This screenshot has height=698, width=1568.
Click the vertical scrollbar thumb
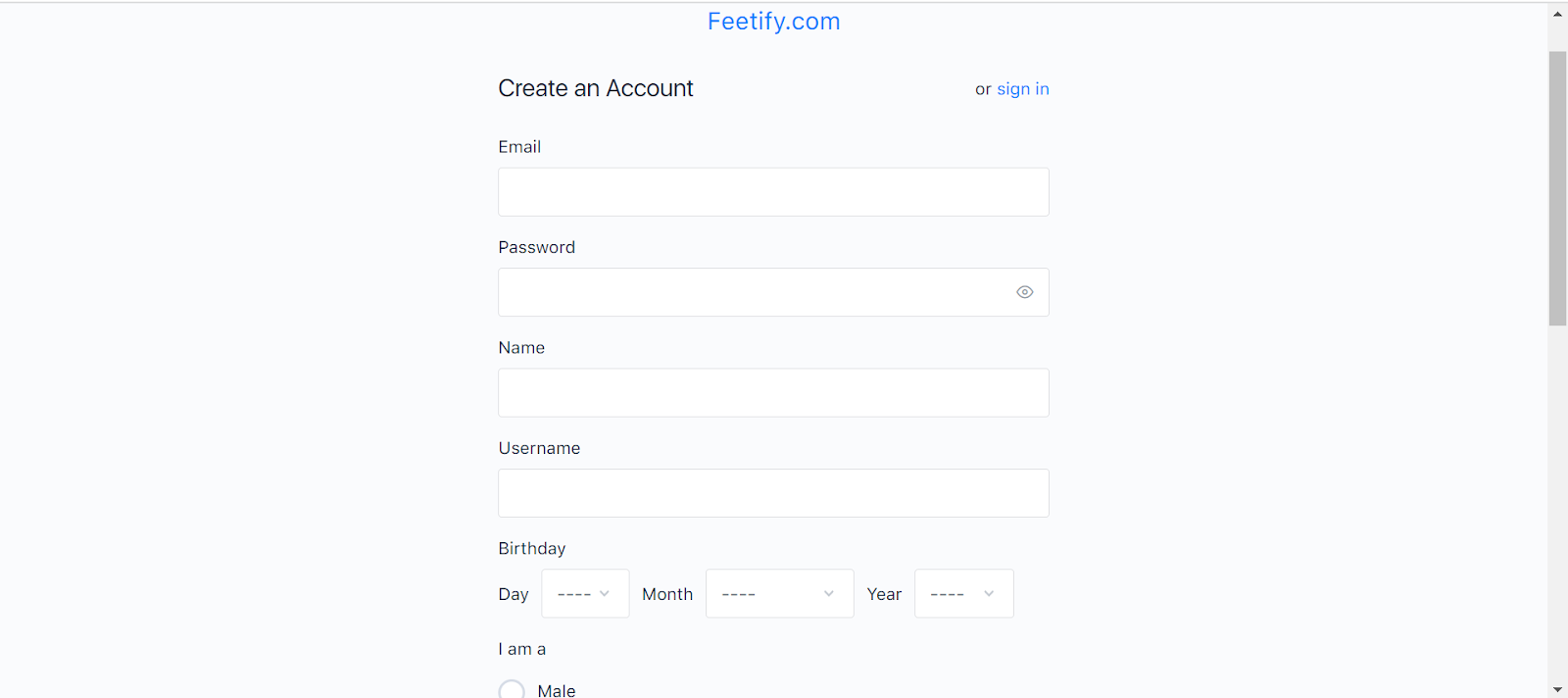pyautogui.click(x=1557, y=186)
